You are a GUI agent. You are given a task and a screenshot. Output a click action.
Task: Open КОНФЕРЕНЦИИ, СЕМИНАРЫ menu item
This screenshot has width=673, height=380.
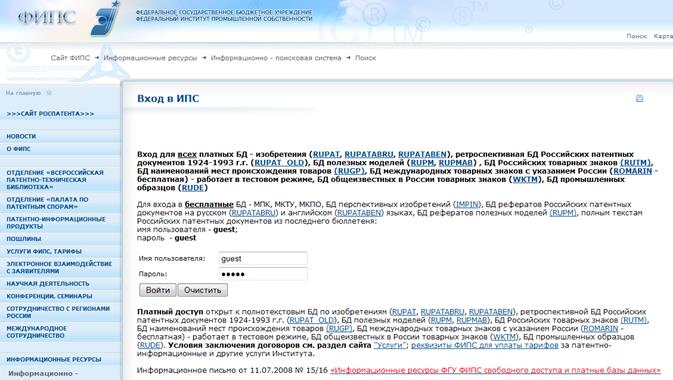49,296
